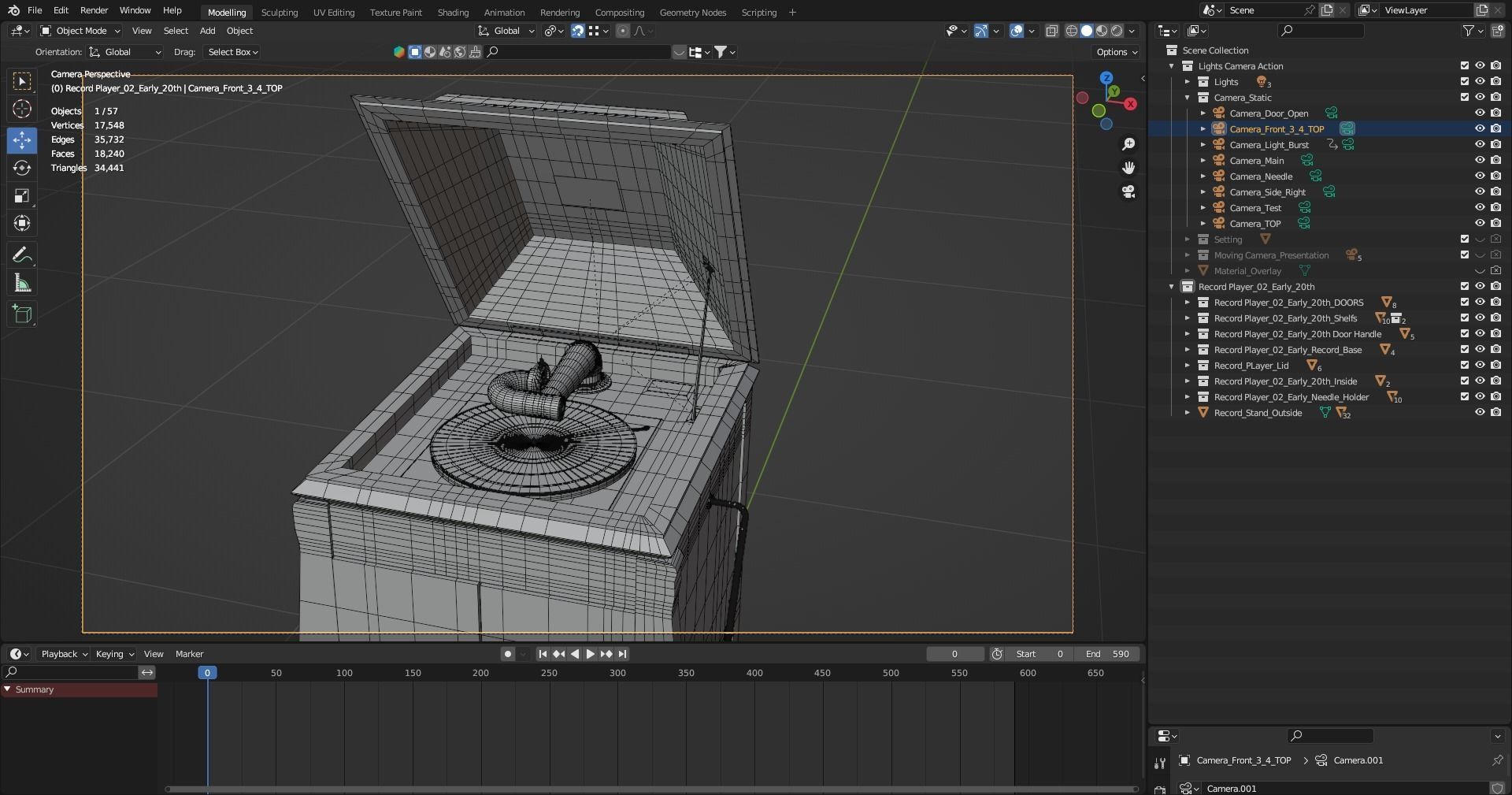Activate the Measure tool
The height and width of the screenshot is (795, 1512).
22,284
